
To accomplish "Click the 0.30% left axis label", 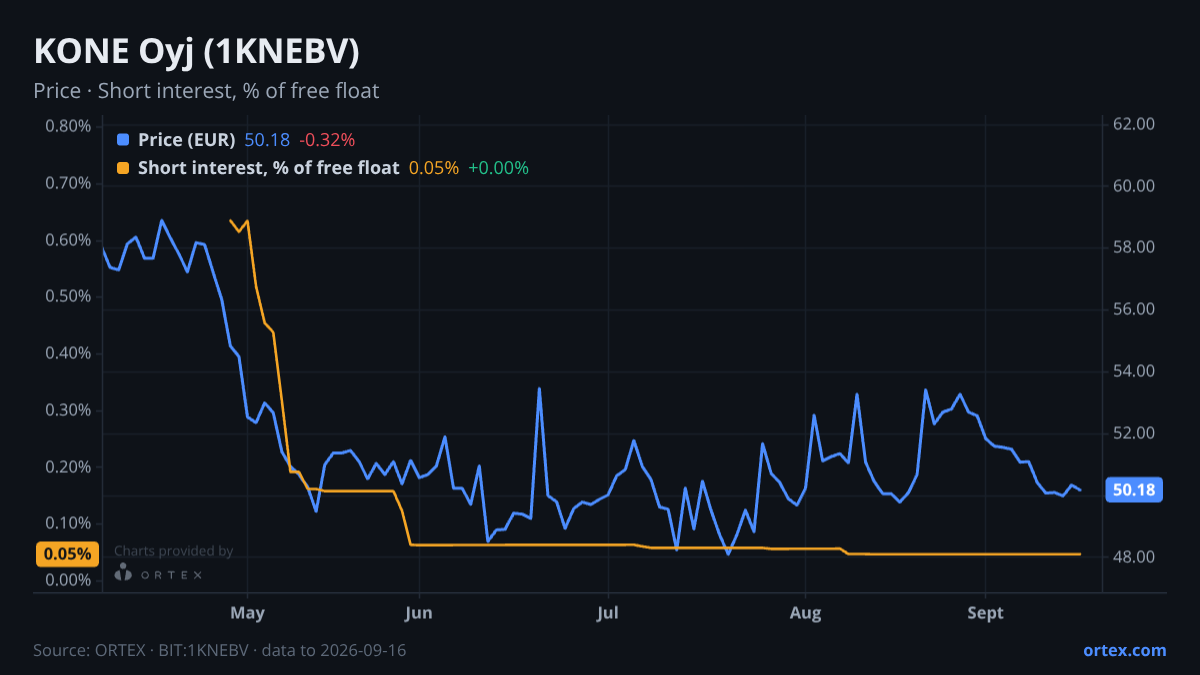I will pyautogui.click(x=68, y=411).
